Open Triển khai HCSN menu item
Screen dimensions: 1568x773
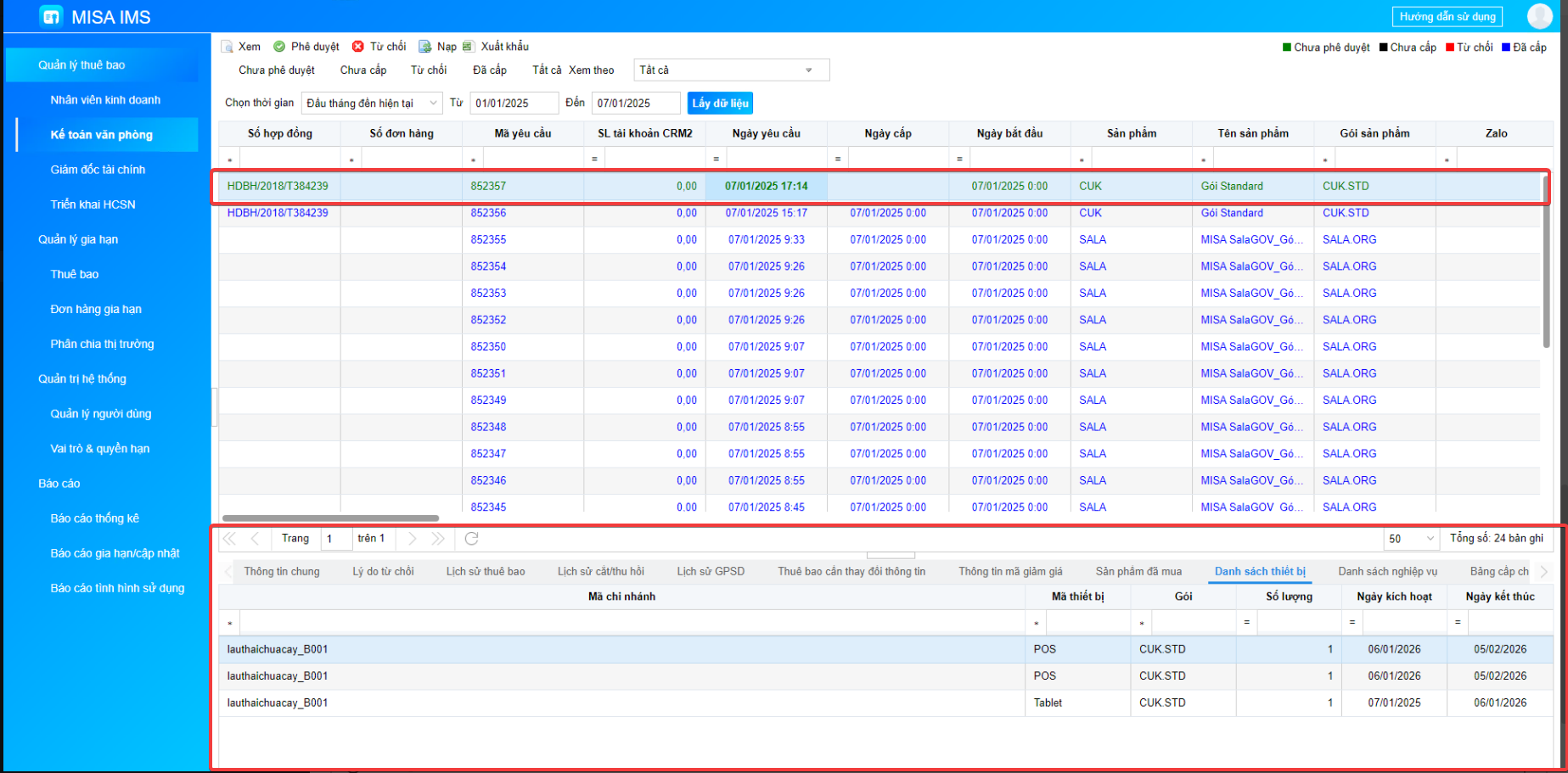[x=93, y=204]
